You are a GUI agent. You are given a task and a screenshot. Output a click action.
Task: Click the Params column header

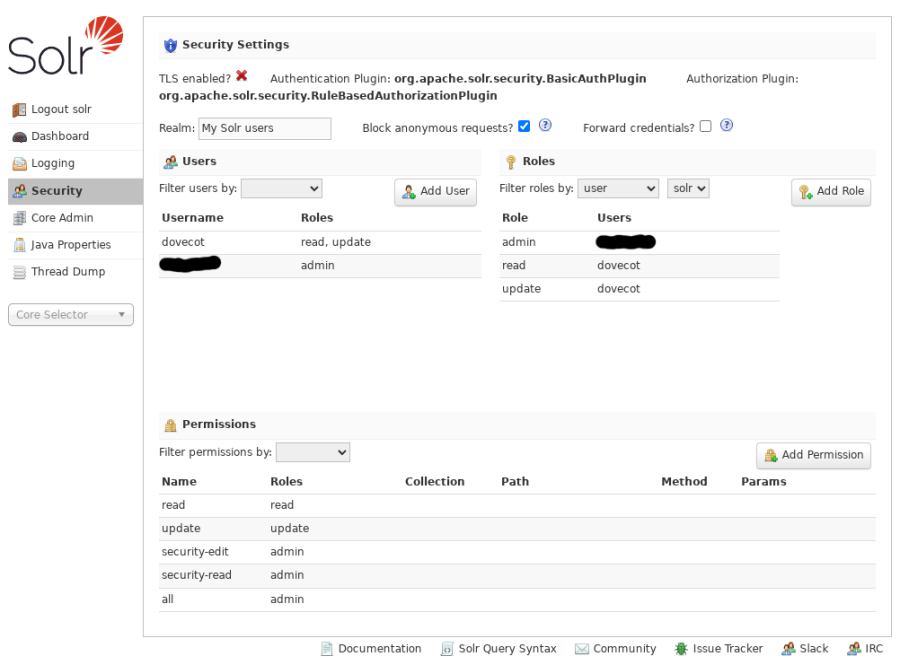pos(764,482)
